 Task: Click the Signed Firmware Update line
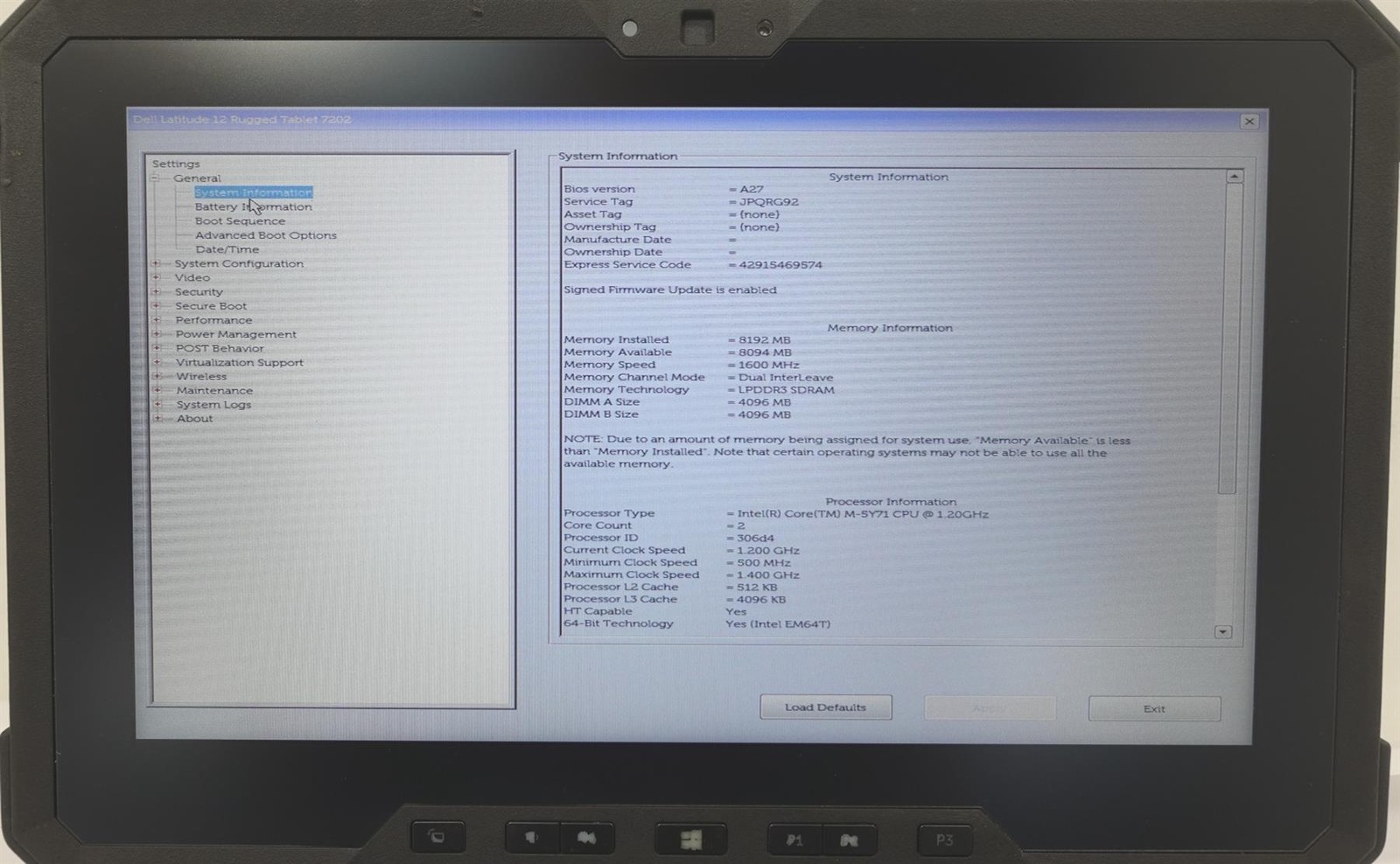pos(670,290)
